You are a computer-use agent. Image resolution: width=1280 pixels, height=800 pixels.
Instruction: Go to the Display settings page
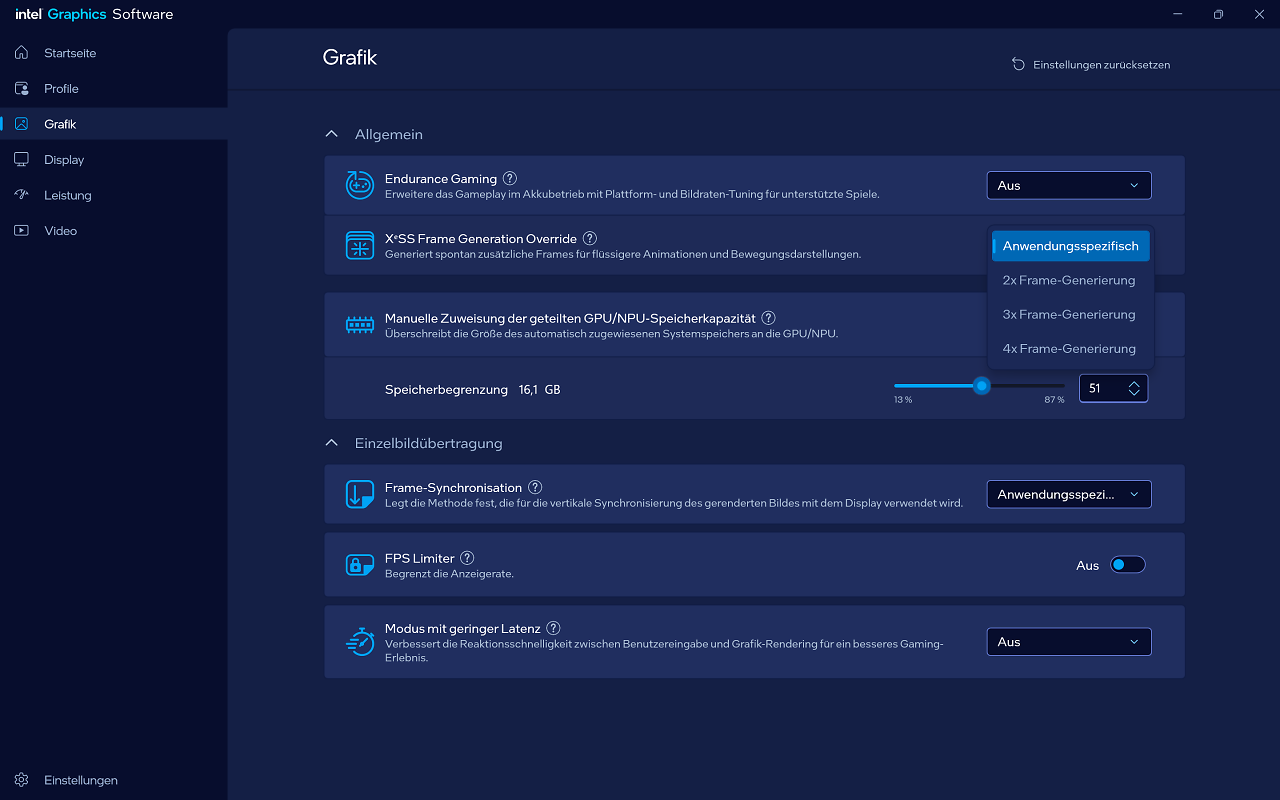click(x=113, y=159)
